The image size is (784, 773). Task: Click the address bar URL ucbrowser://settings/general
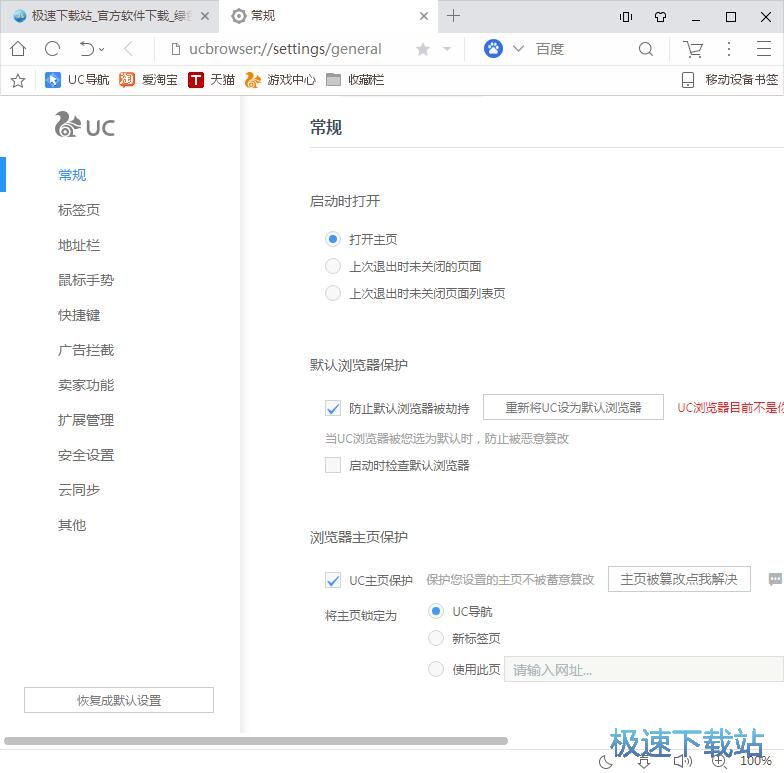285,49
